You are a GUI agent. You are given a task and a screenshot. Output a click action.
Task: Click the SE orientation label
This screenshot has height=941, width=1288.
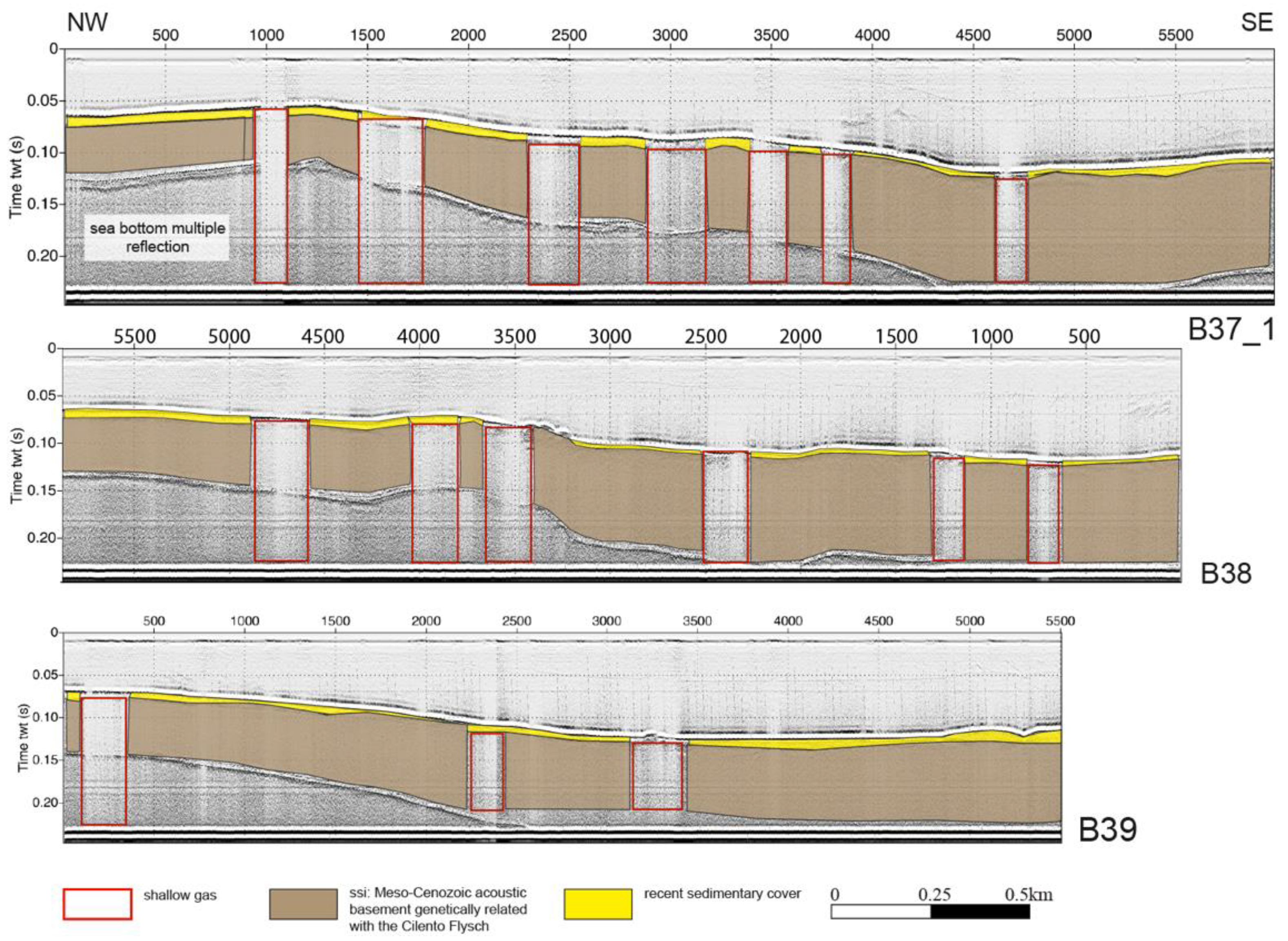coord(1257,23)
